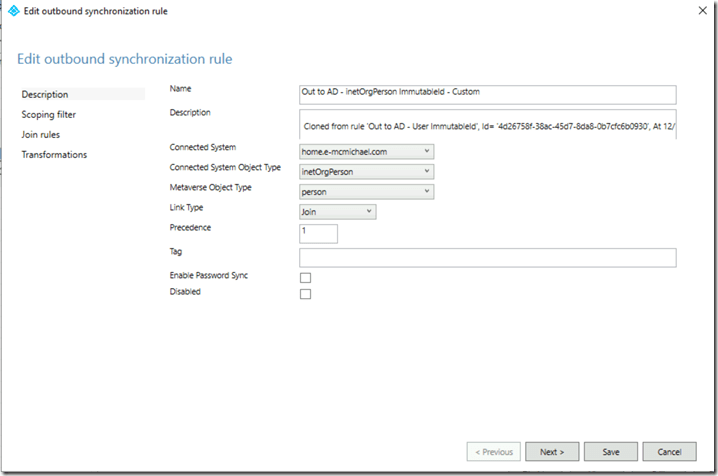Image resolution: width=718 pixels, height=476 pixels.
Task: Open the Metaverse Object Type dropdown
Action: coord(366,192)
